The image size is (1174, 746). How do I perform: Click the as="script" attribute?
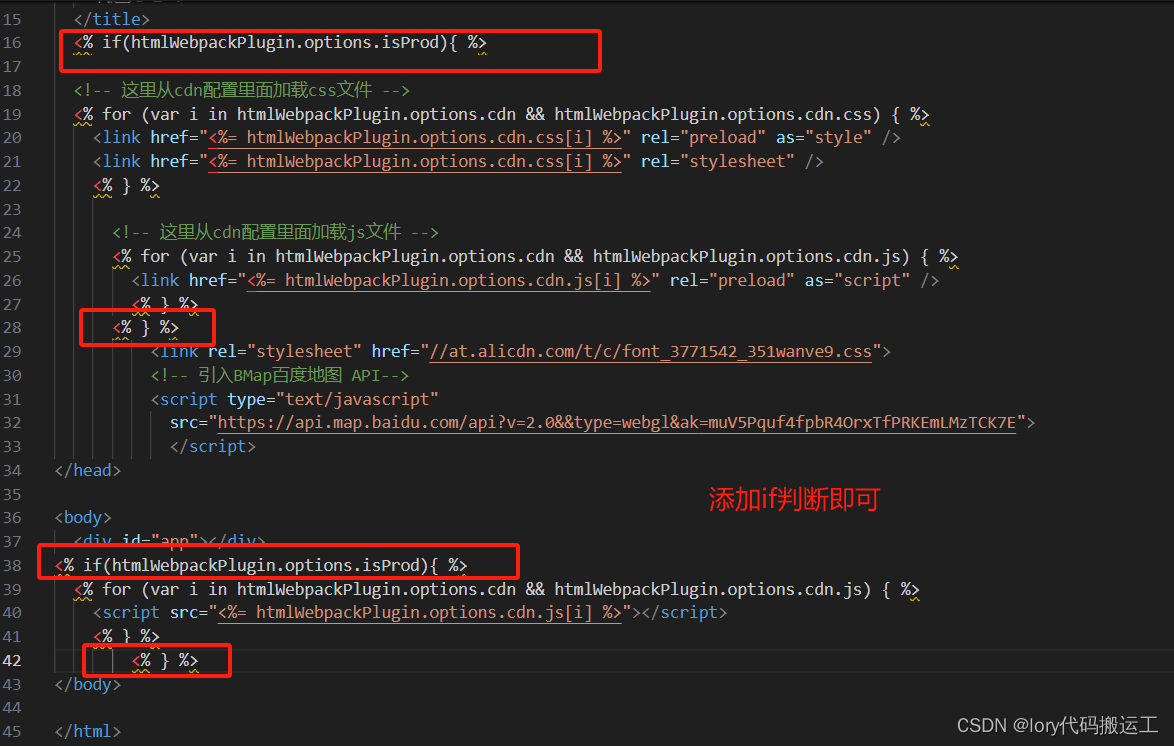tap(857, 281)
